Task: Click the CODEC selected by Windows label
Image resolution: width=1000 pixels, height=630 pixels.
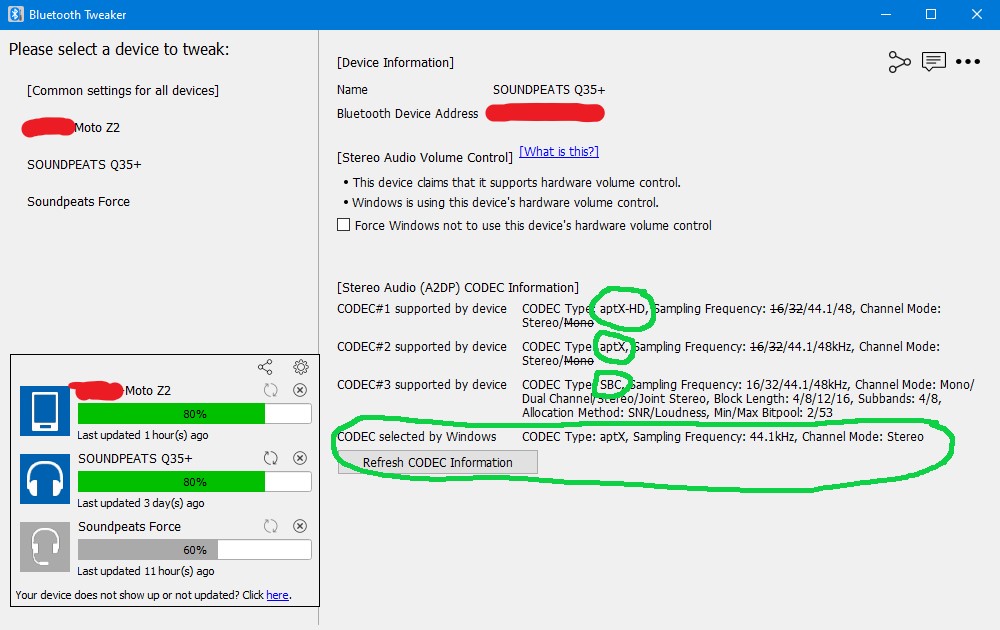Action: (x=416, y=437)
